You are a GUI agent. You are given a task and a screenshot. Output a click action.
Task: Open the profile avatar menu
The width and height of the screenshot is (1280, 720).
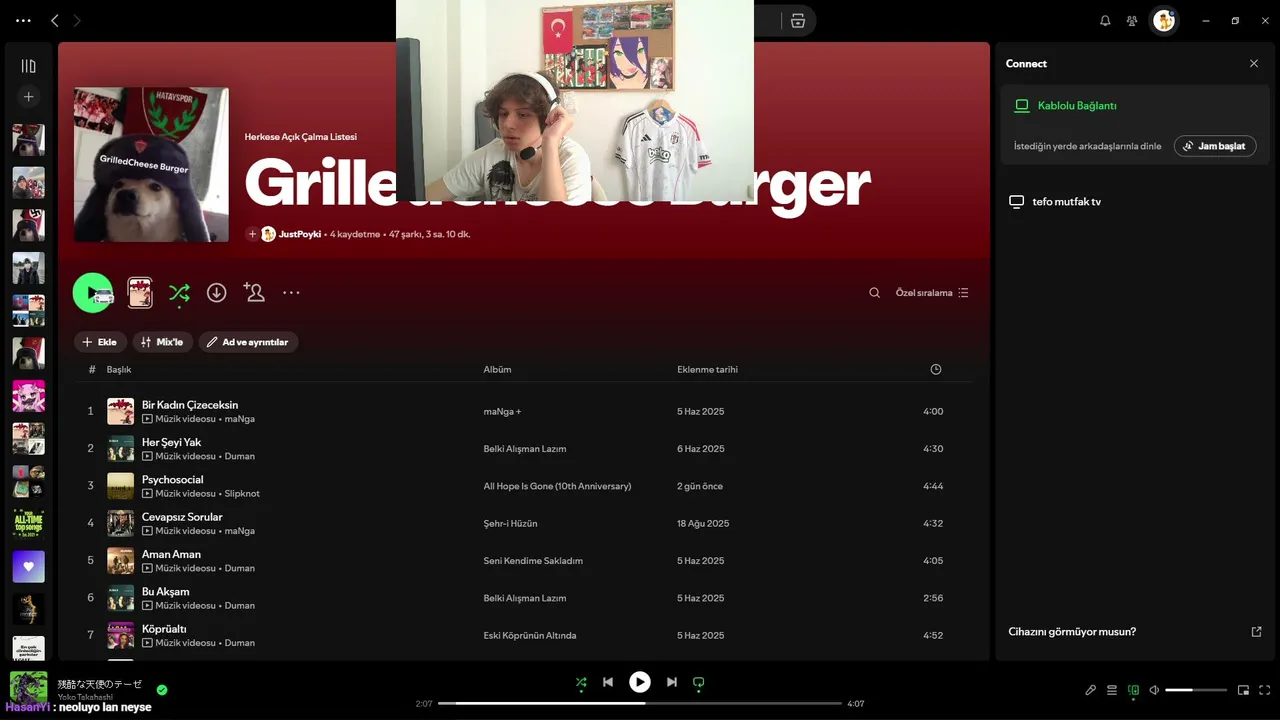tap(1163, 20)
